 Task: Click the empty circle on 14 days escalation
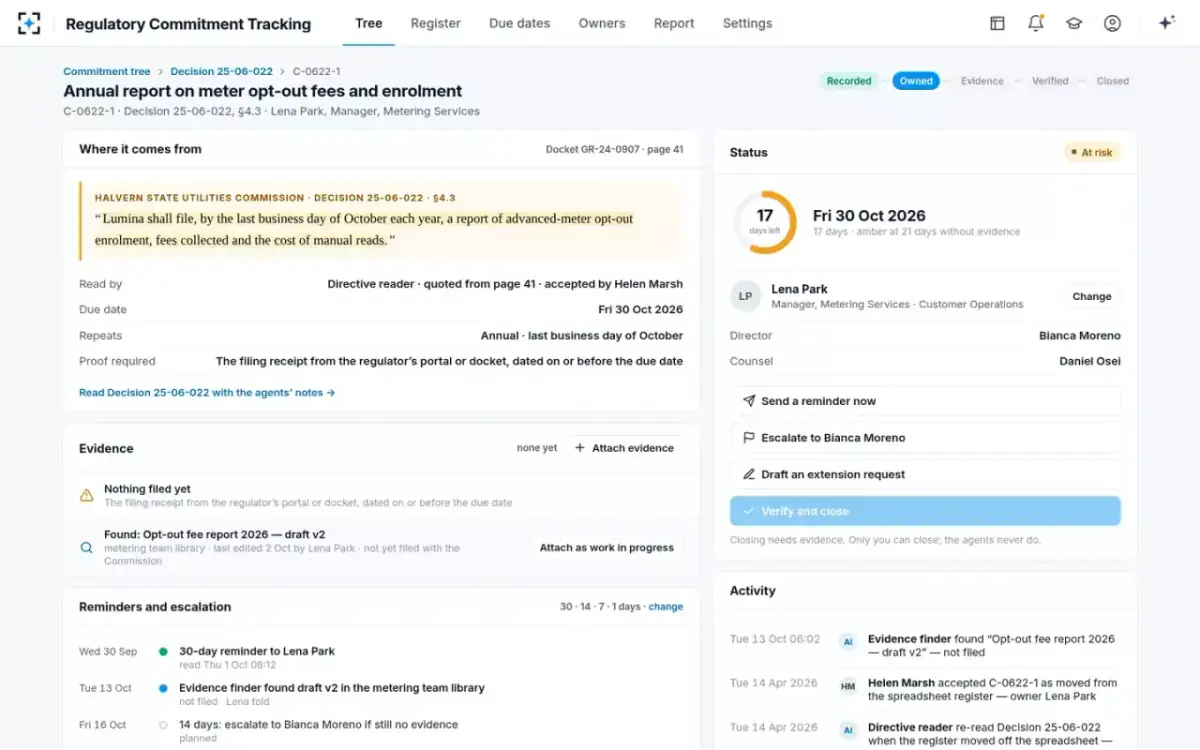click(163, 725)
